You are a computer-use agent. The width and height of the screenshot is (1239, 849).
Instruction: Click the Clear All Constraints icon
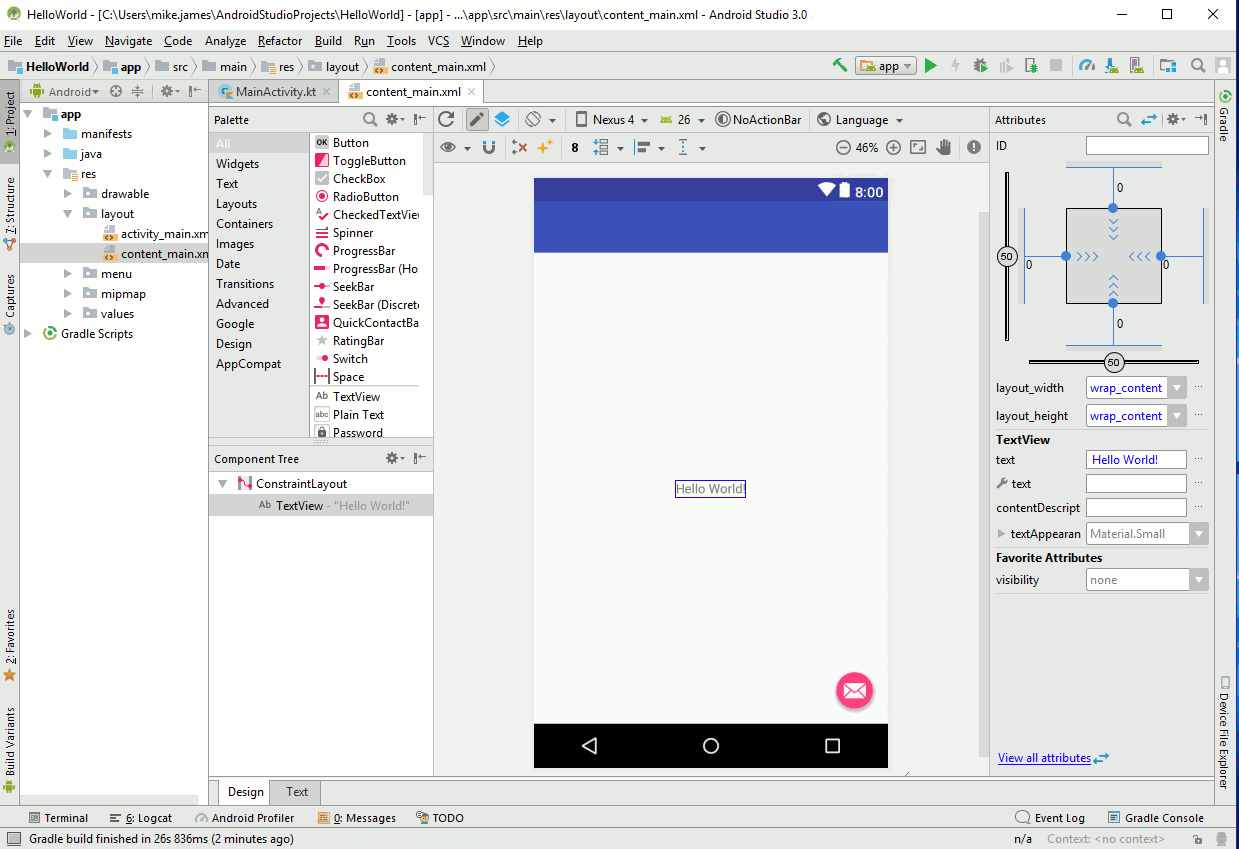[x=519, y=147]
